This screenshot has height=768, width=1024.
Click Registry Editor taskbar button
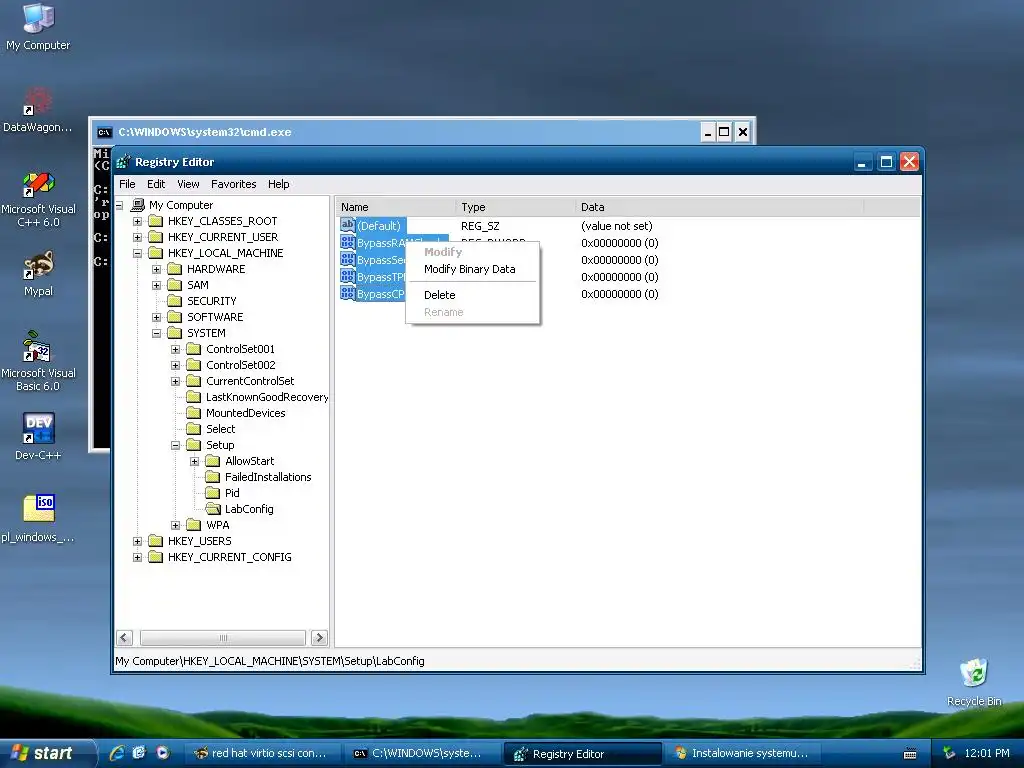(x=583, y=753)
